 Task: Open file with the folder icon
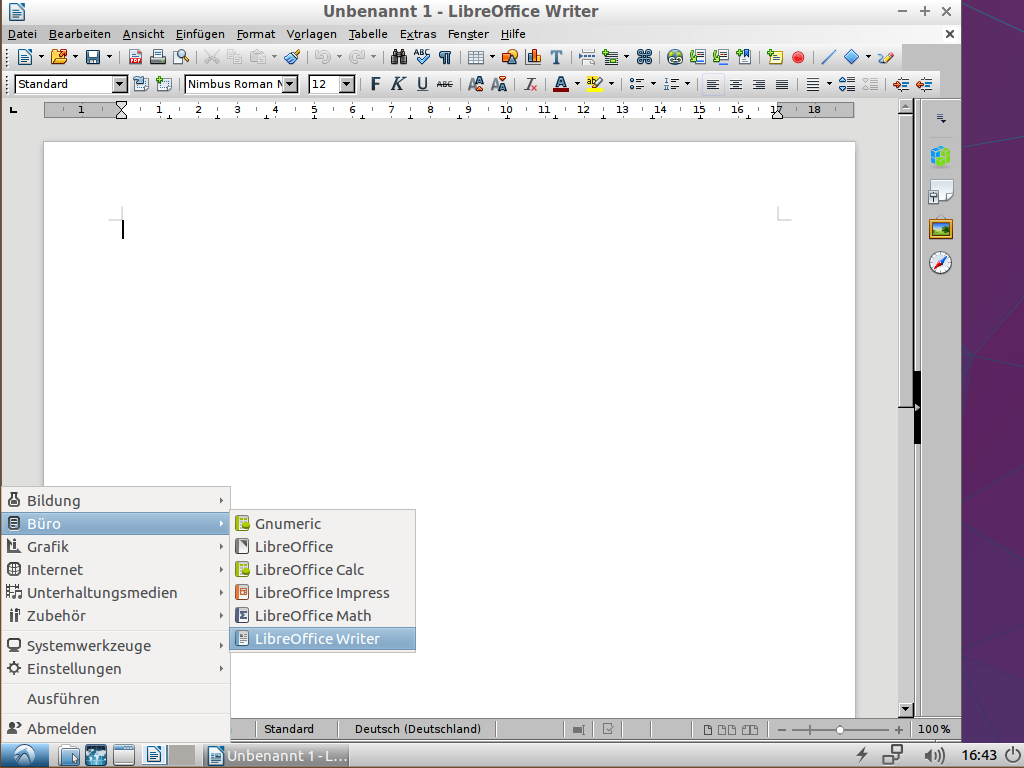point(59,57)
